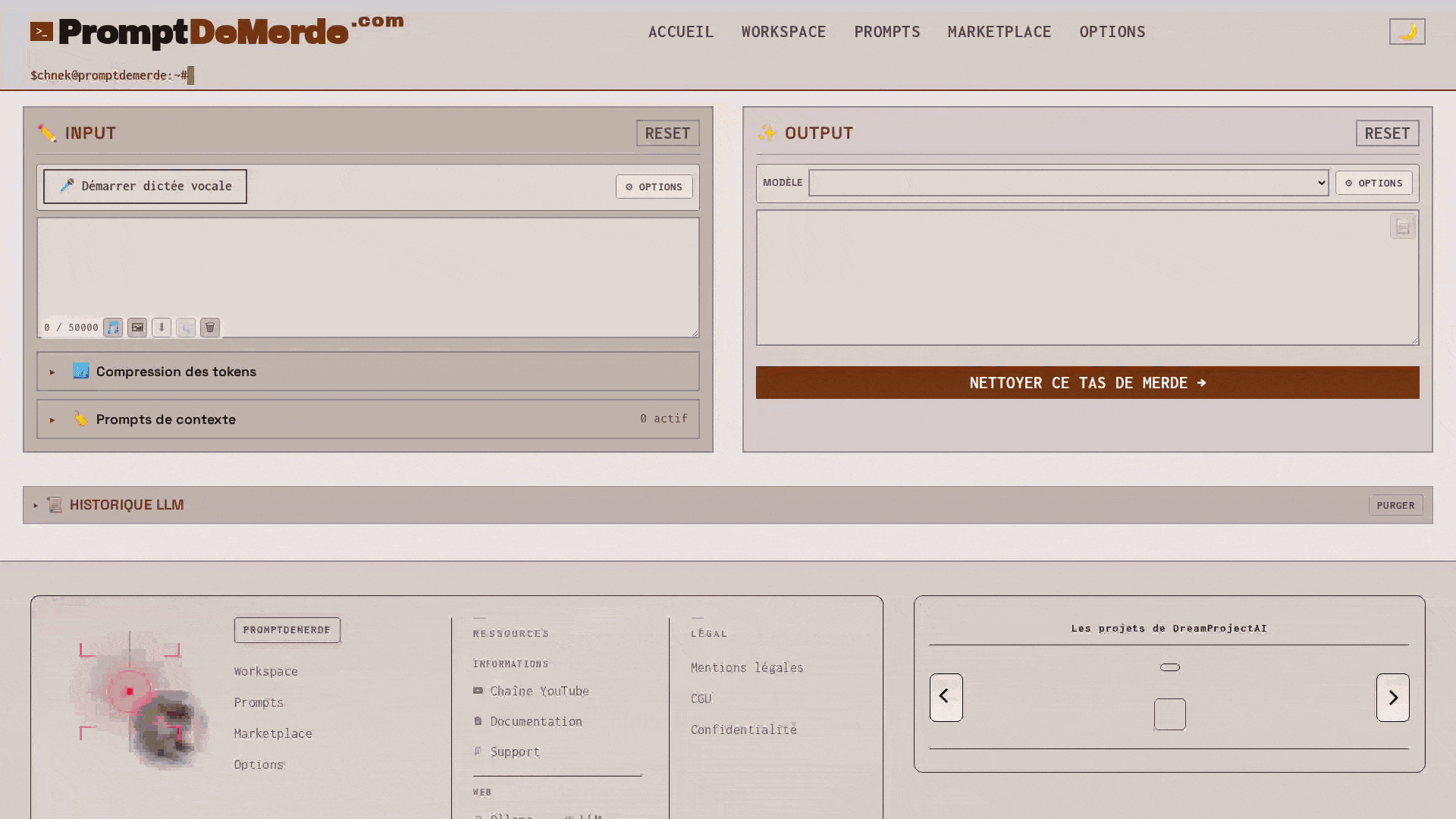This screenshot has width=1456, height=819.
Task: Navigate to MARKETPLACE in the top nav
Action: 999,32
